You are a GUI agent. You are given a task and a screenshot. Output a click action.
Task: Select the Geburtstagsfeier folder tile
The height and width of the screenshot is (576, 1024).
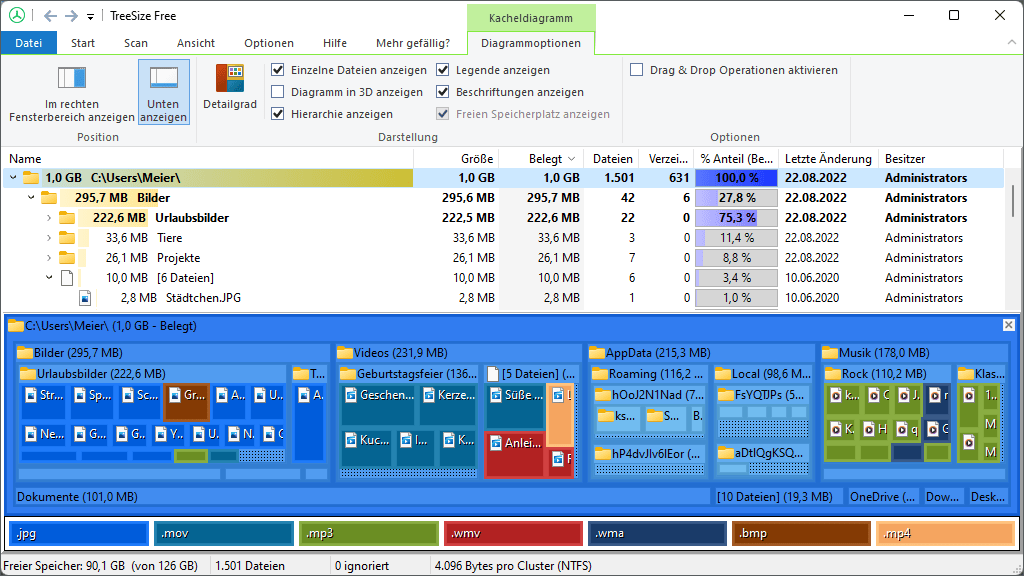click(x=409, y=374)
